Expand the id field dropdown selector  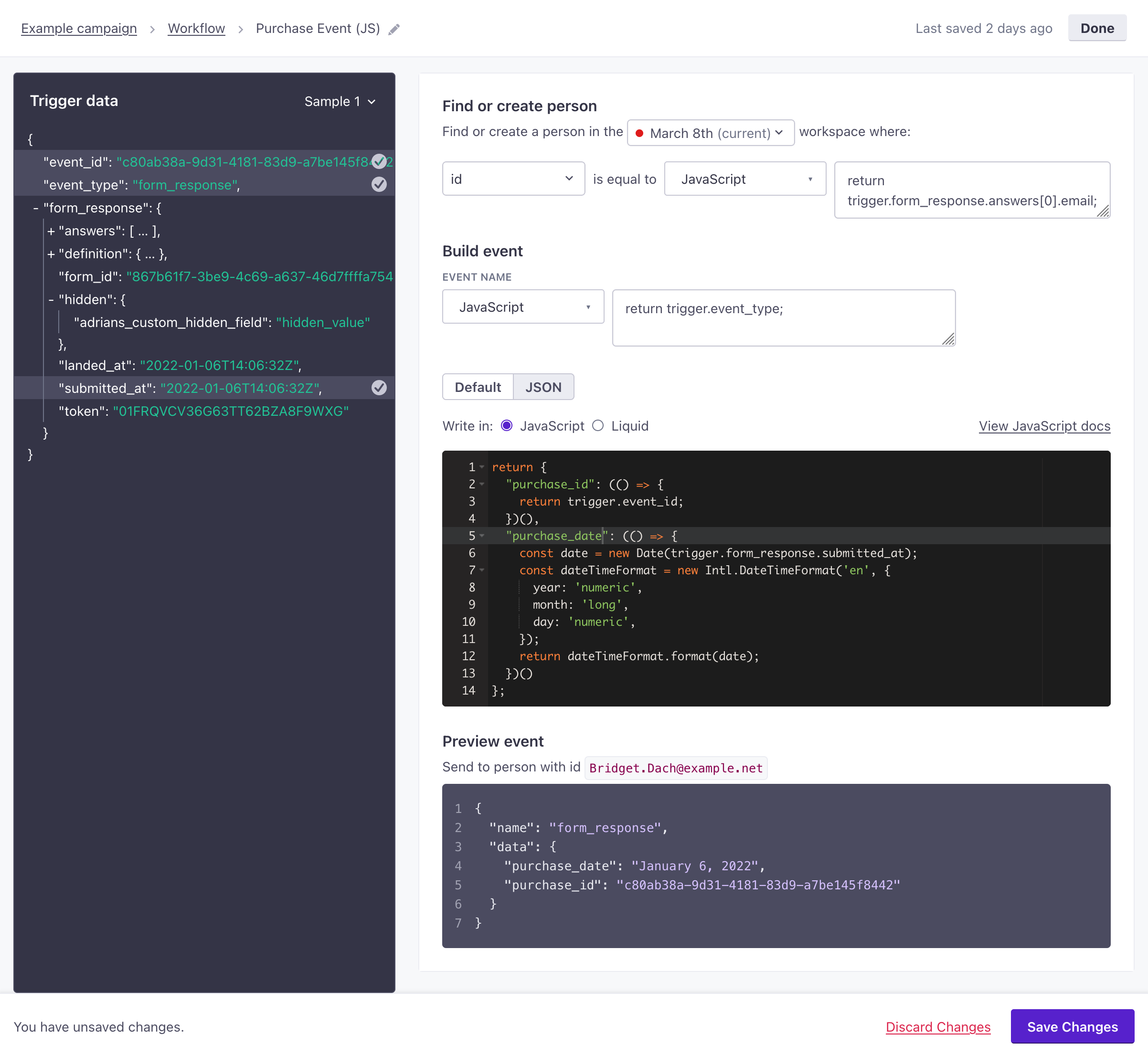click(x=512, y=179)
